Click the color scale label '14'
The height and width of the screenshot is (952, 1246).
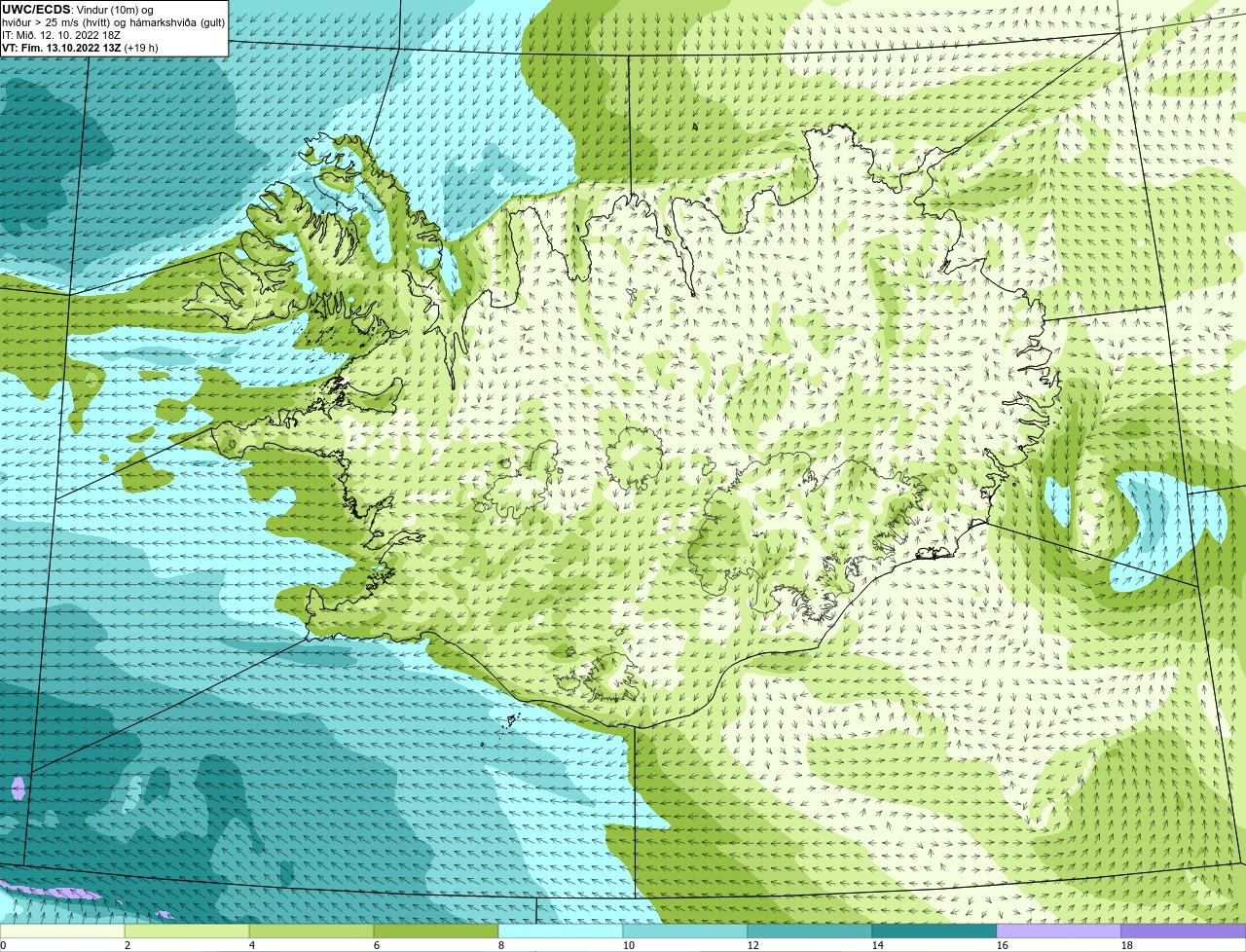878,945
